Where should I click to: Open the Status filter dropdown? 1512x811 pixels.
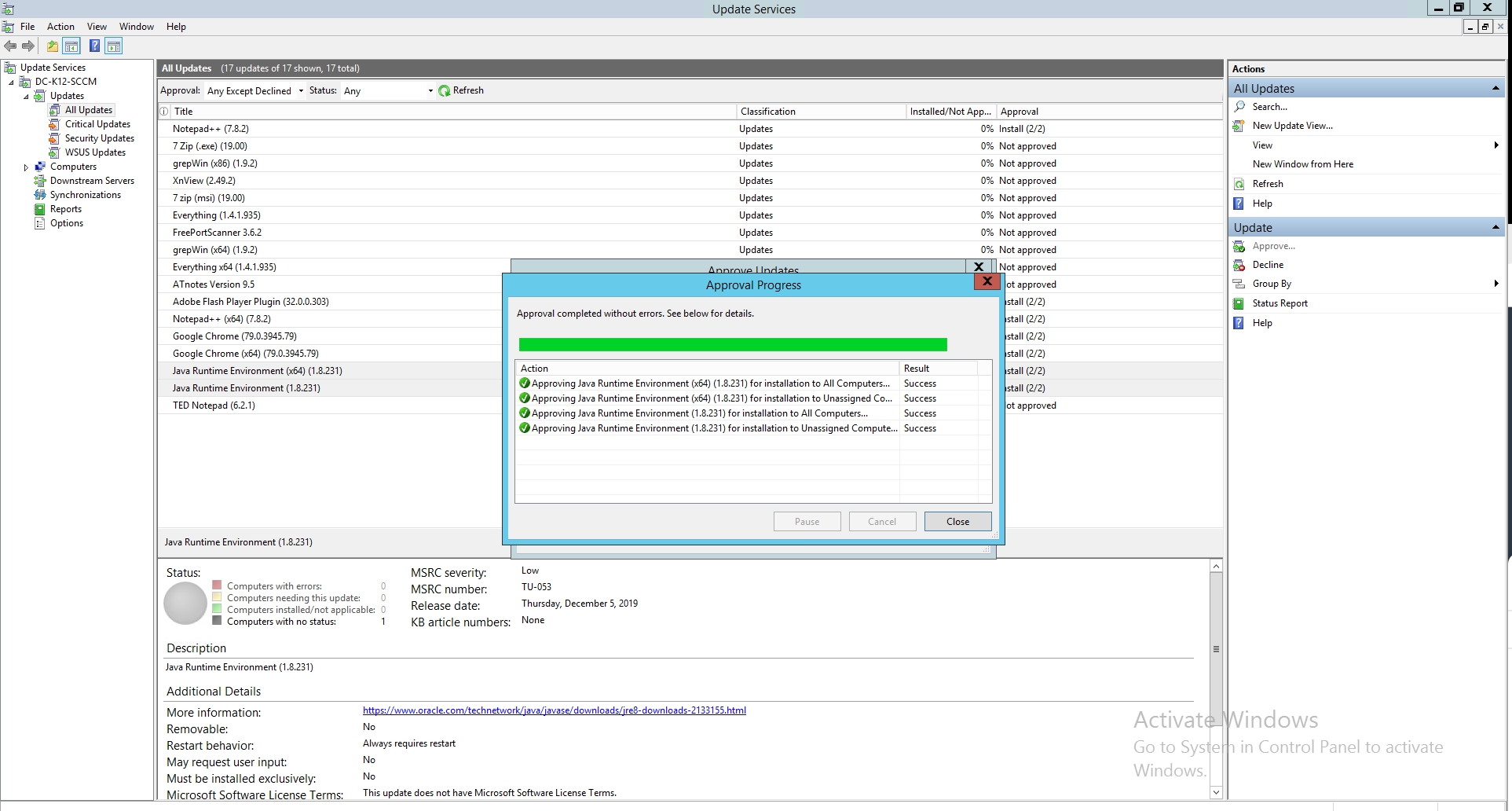tap(430, 90)
